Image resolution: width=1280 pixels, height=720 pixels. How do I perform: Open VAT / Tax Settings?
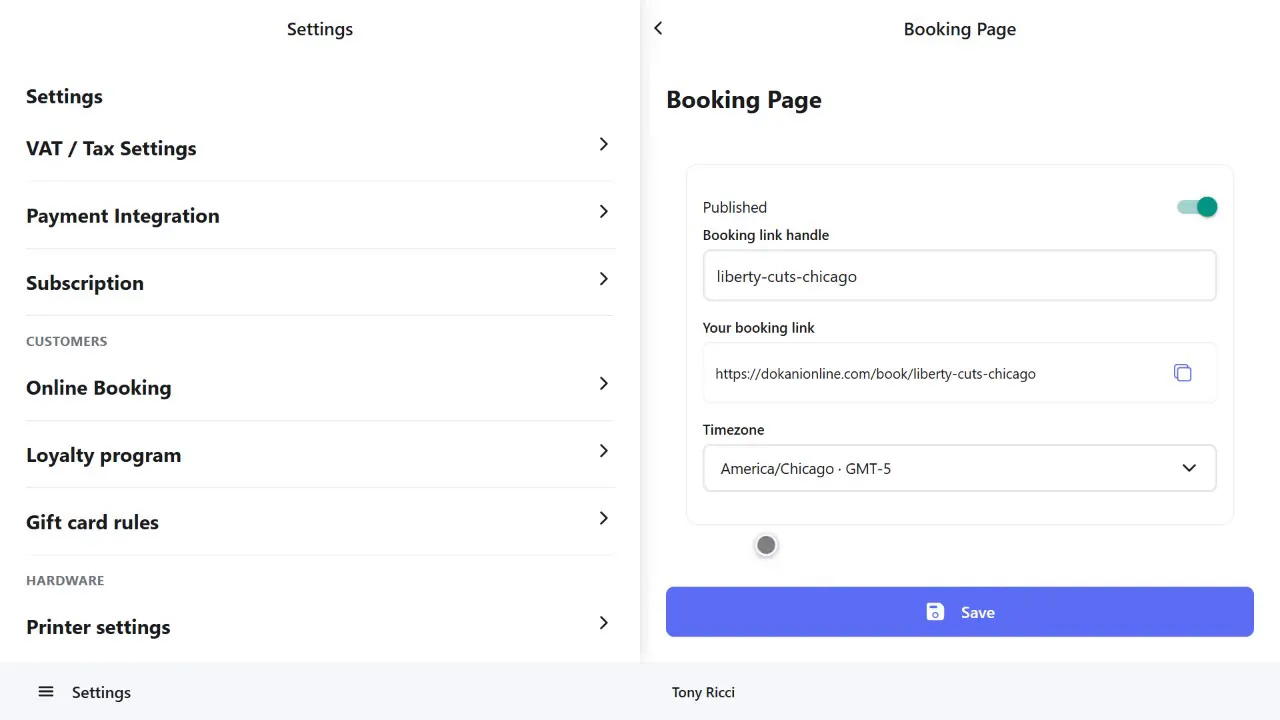click(x=319, y=148)
